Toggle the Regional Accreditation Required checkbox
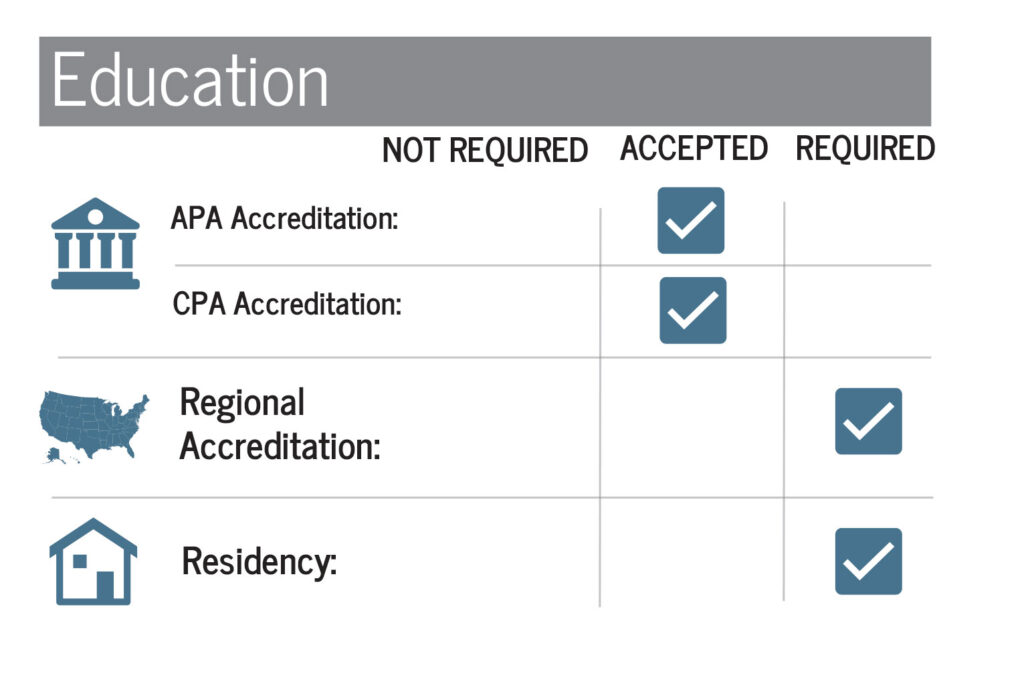 (868, 421)
